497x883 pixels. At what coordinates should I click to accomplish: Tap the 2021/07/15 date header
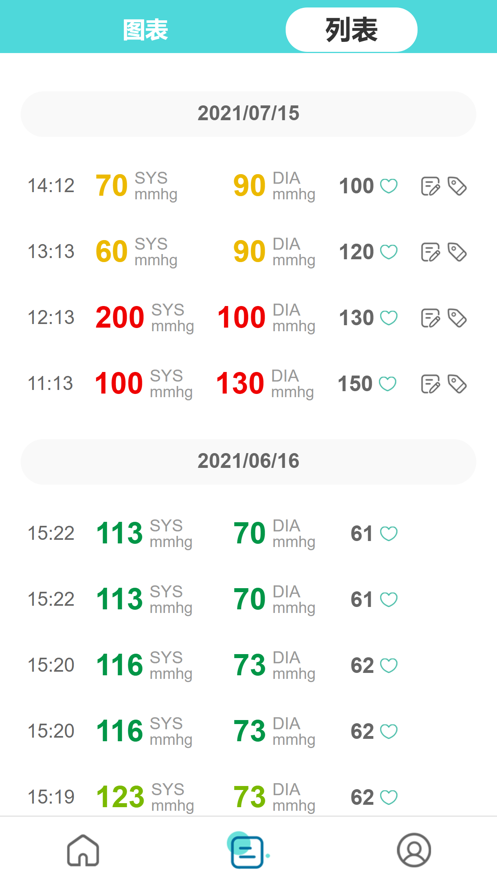click(x=248, y=114)
